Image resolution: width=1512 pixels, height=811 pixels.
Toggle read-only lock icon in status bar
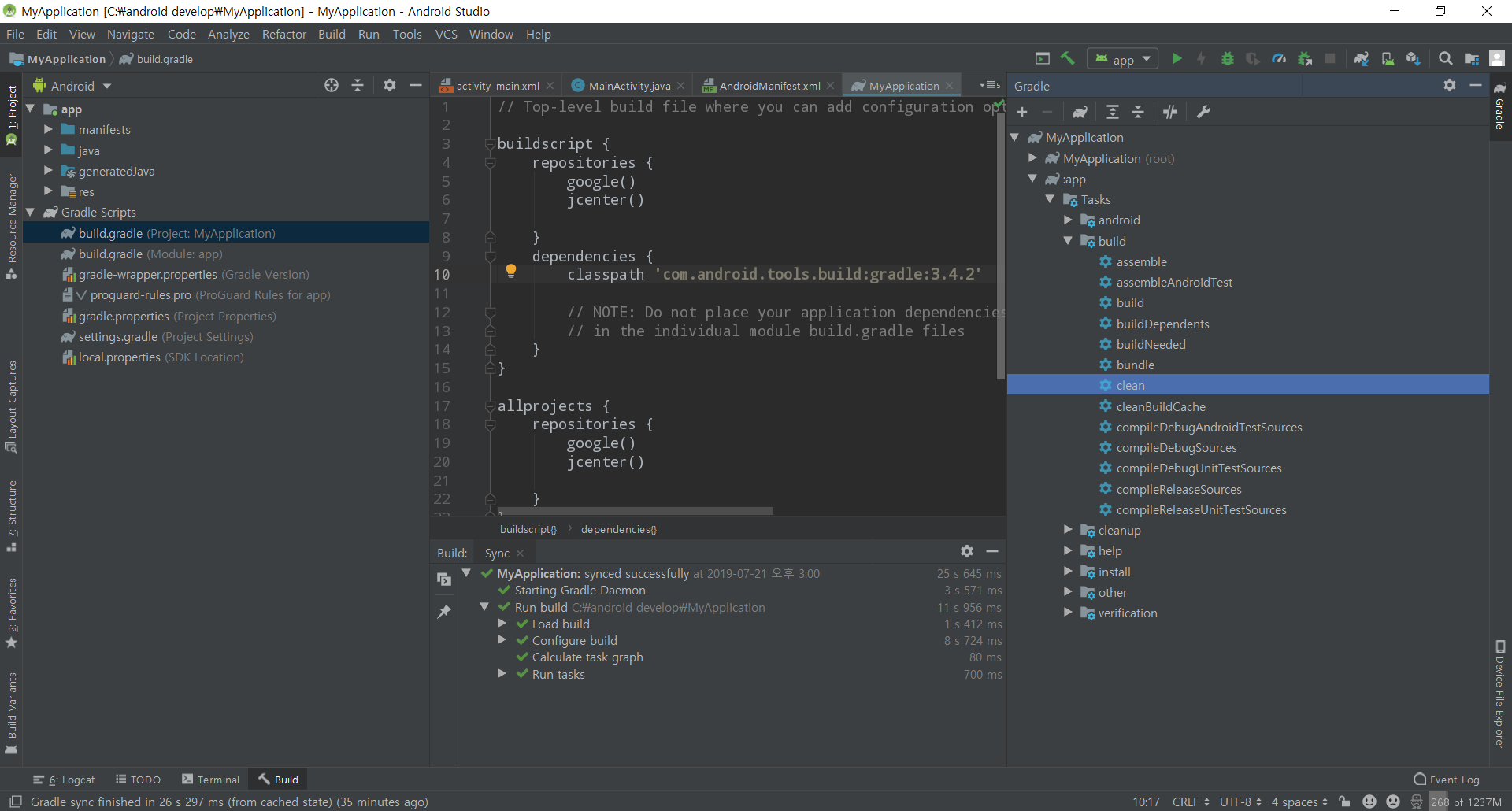[x=1344, y=802]
